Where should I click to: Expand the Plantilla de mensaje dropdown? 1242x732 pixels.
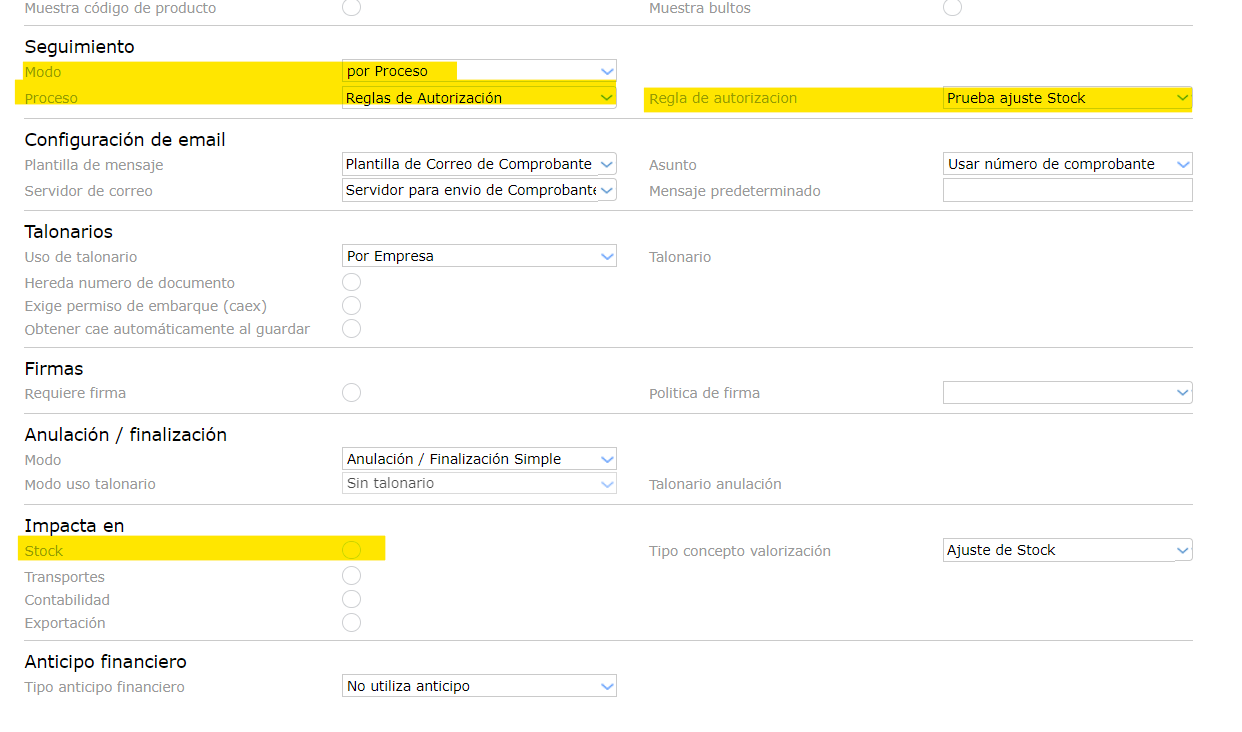(479, 164)
